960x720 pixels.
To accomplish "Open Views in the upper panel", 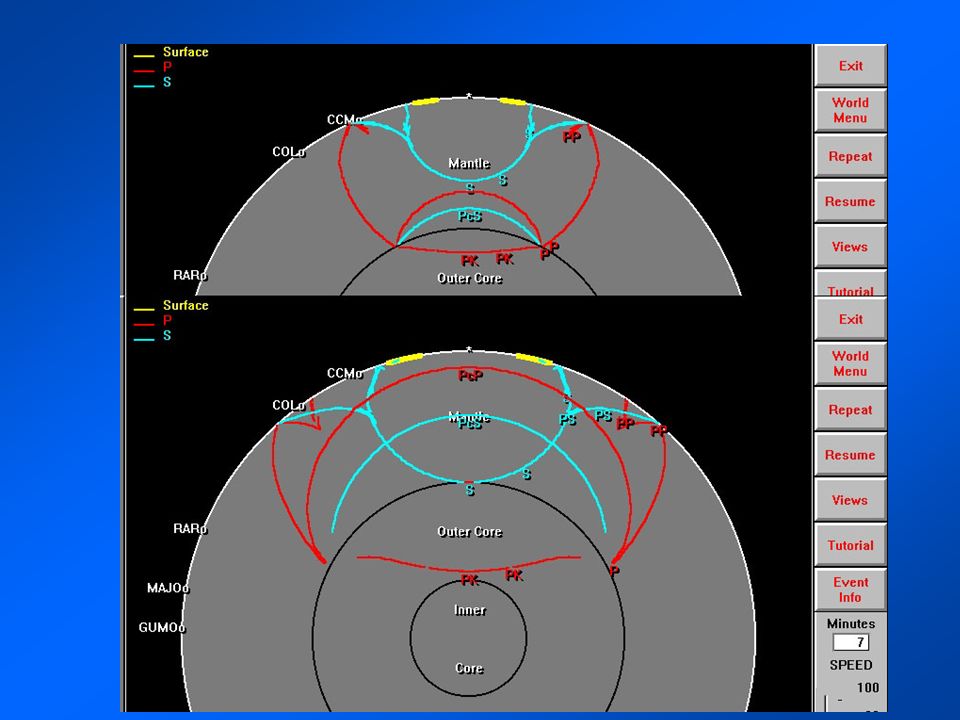I will click(x=850, y=247).
